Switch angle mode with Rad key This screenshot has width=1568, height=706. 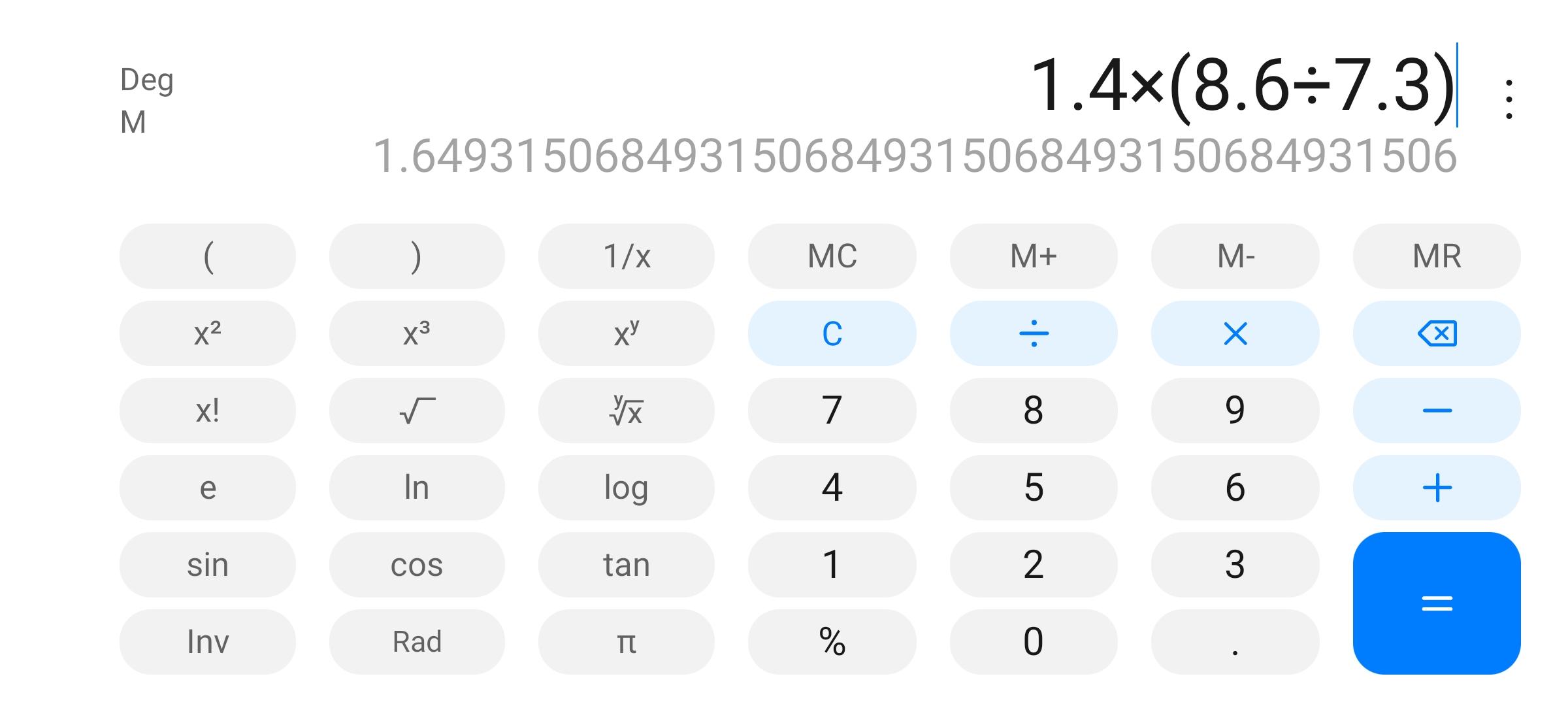coord(417,642)
